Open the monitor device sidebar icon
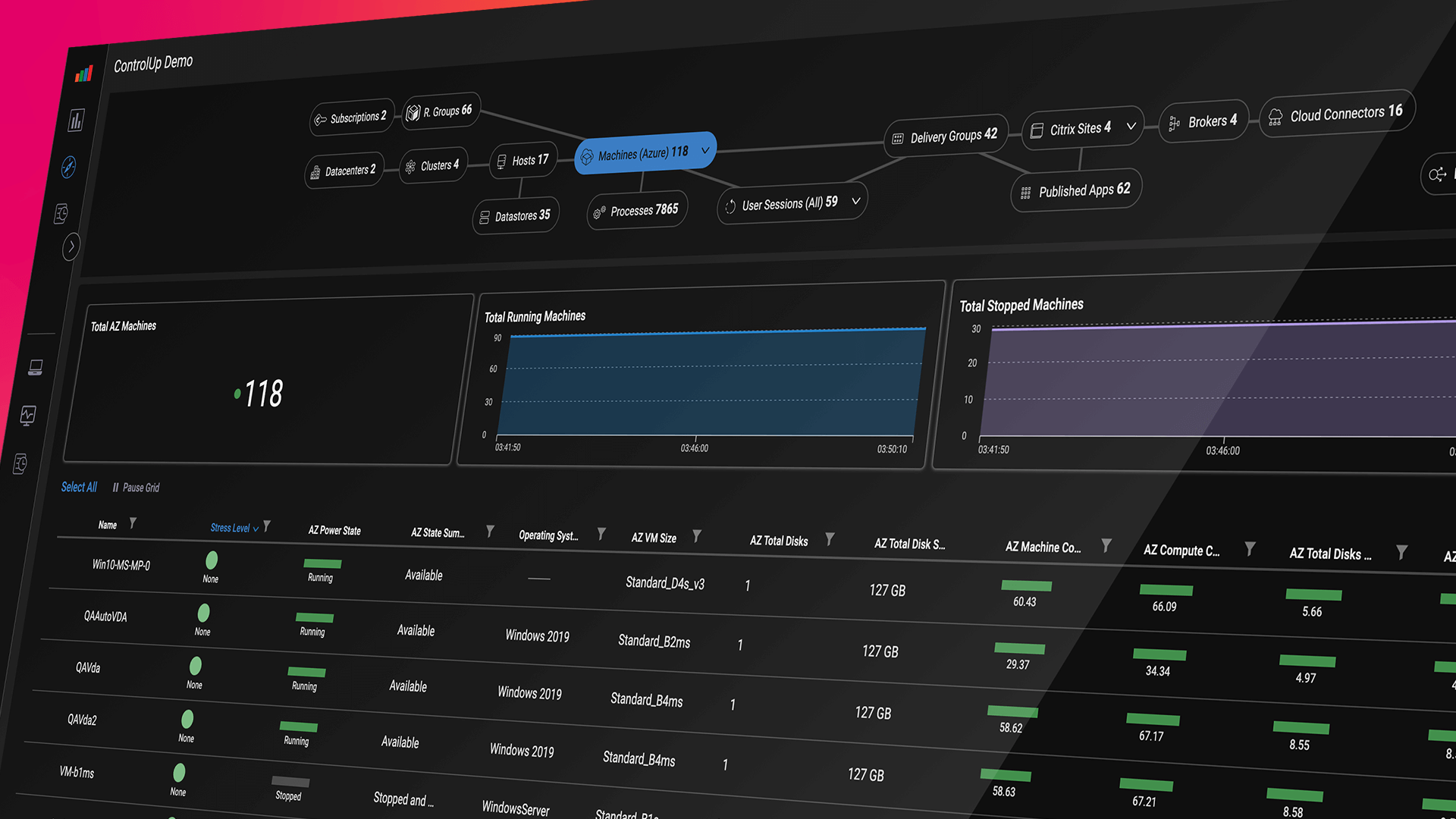Viewport: 1456px width, 819px height. click(x=36, y=368)
